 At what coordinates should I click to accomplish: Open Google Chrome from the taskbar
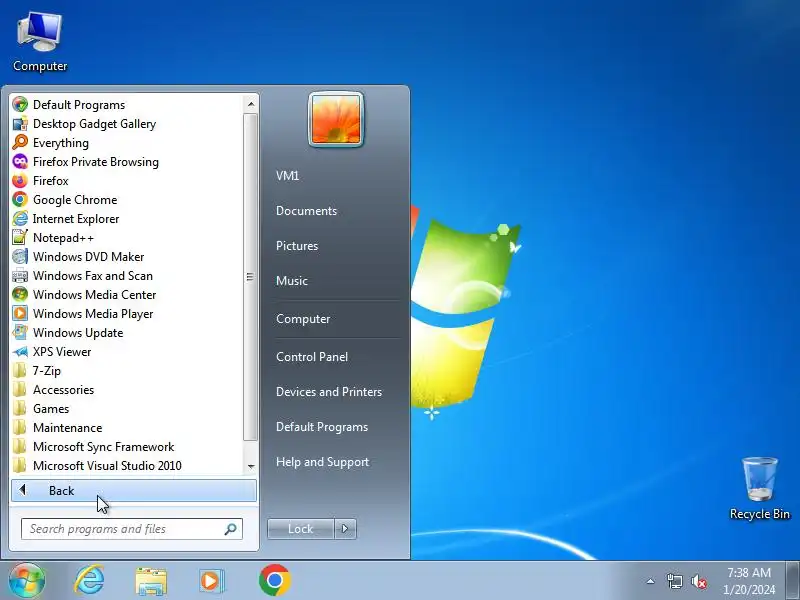[275, 581]
